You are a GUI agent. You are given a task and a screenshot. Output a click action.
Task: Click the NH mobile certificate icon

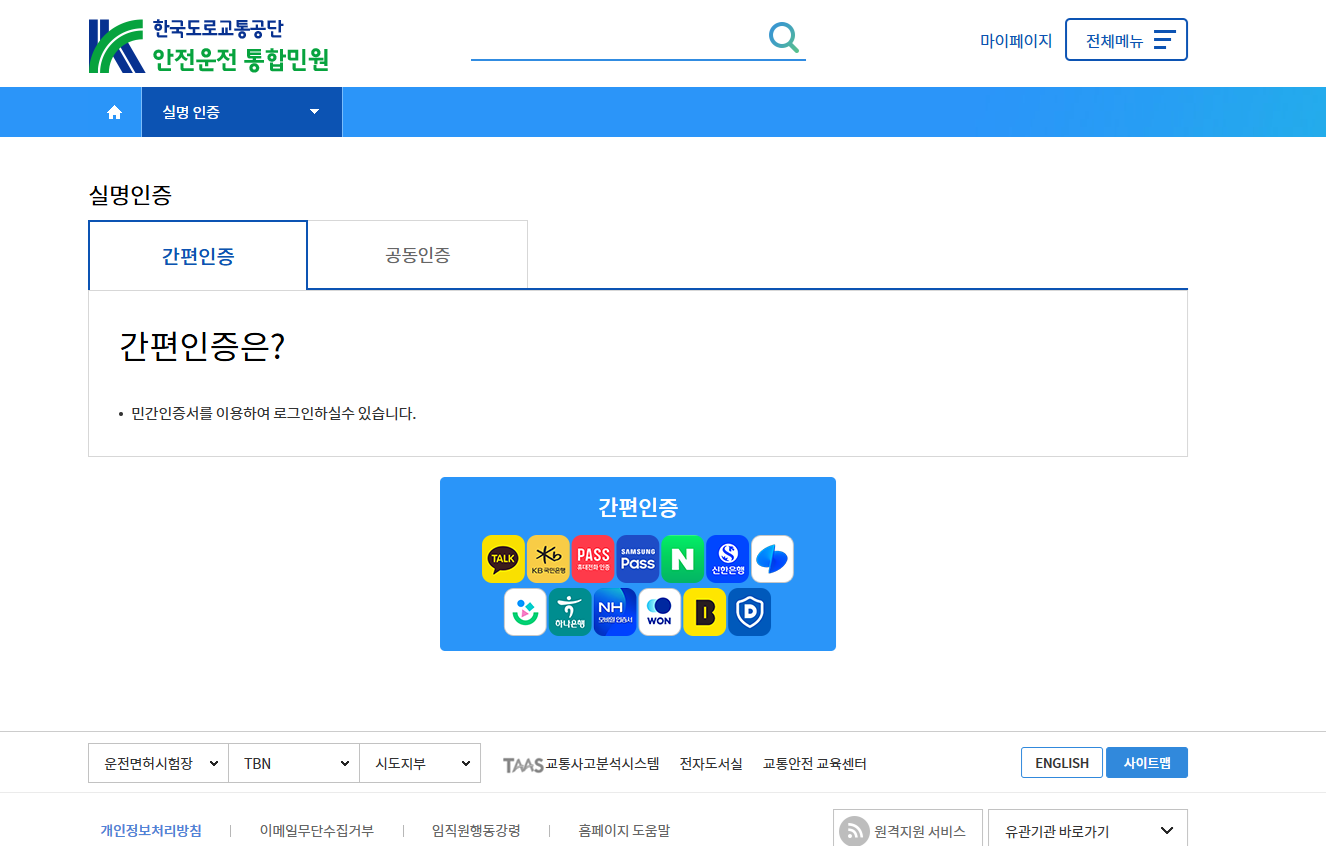615,612
